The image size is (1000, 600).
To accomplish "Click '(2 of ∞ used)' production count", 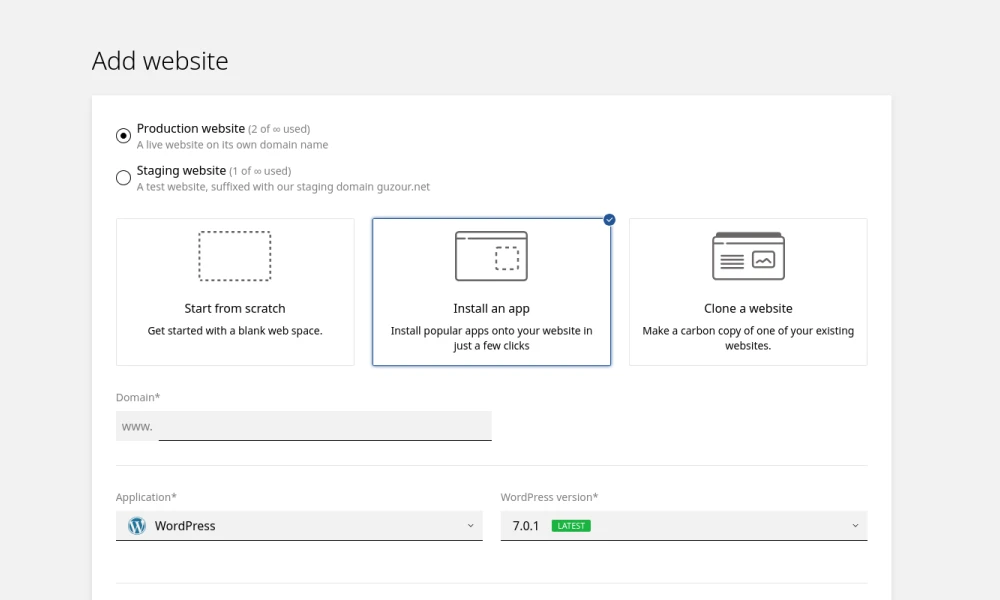I will point(279,129).
